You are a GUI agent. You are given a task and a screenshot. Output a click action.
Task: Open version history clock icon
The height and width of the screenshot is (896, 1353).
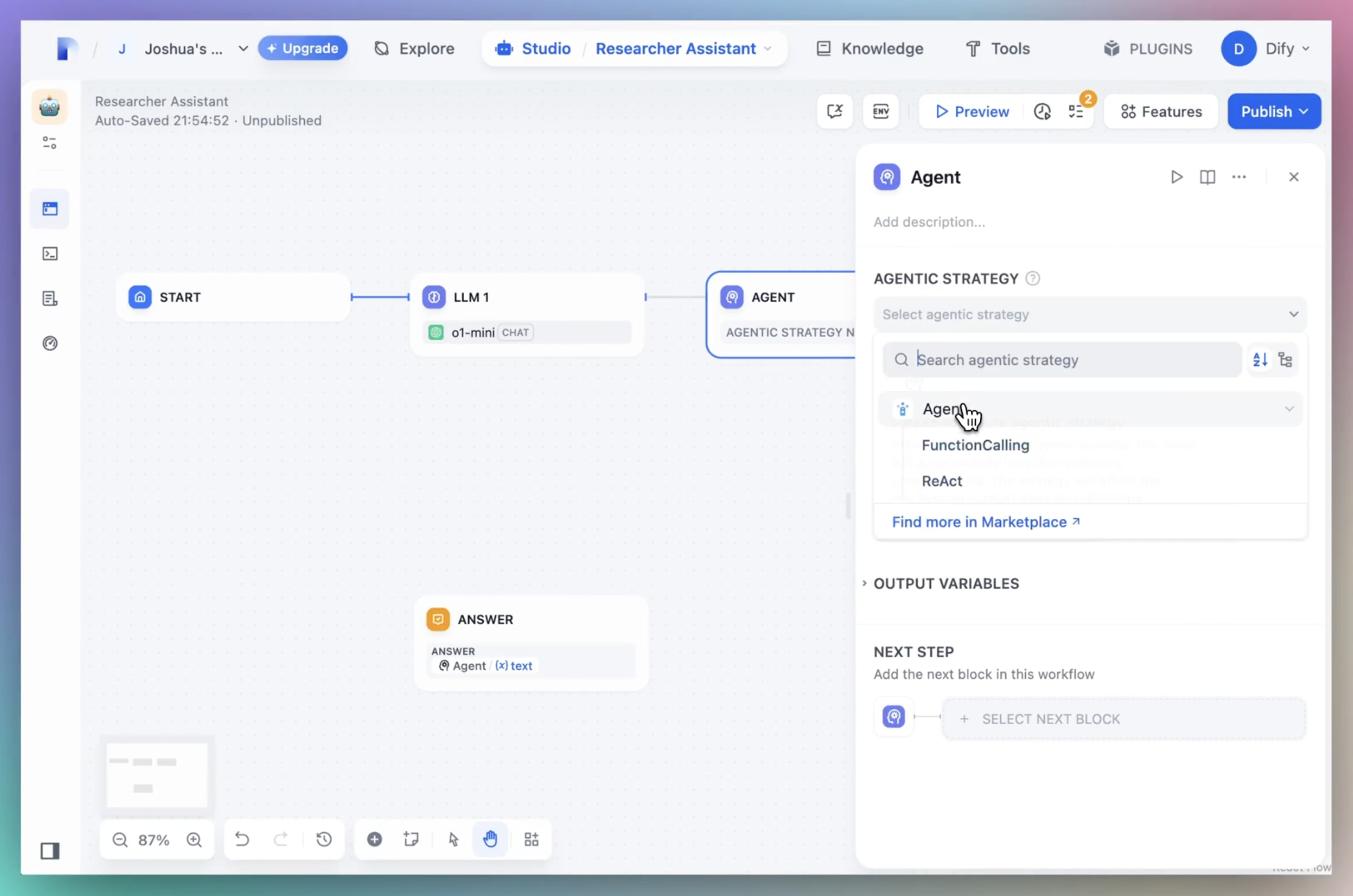coord(1042,112)
